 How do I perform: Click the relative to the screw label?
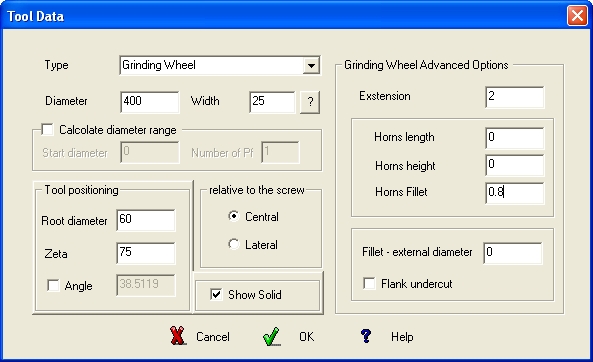(x=257, y=190)
